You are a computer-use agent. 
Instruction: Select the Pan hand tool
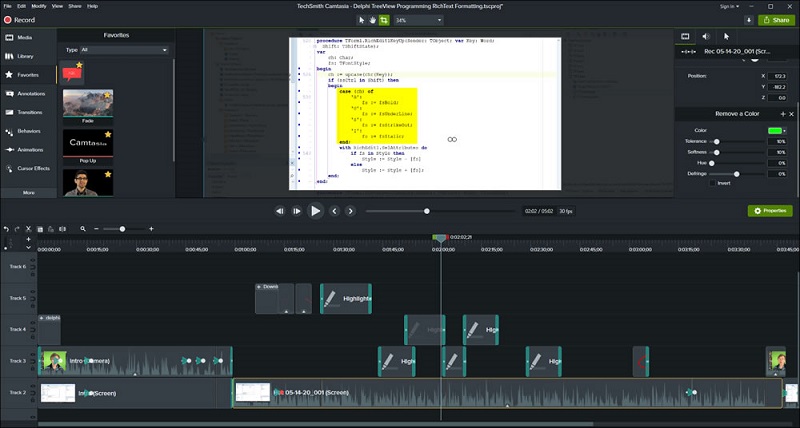click(372, 20)
